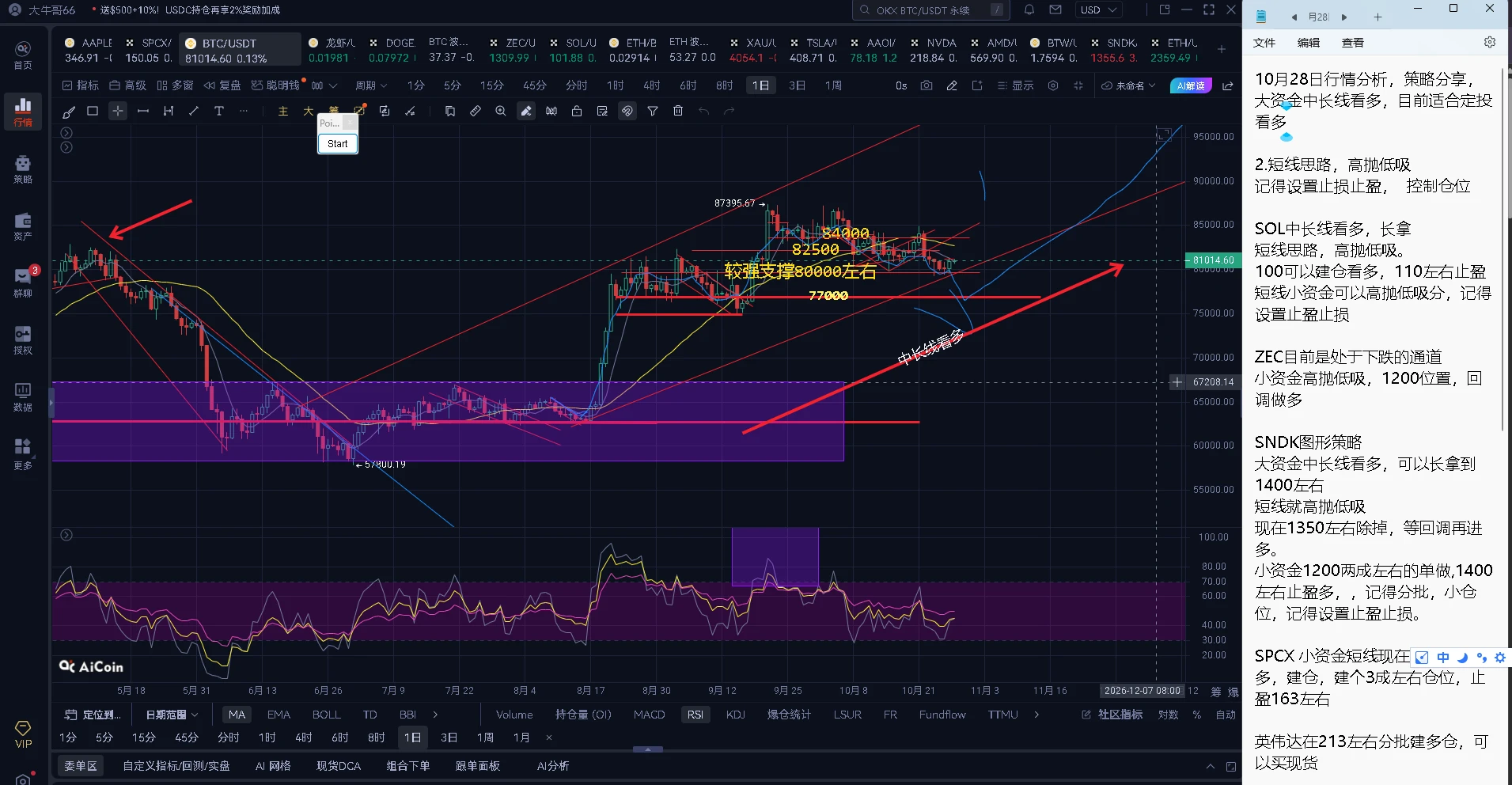Select the crosshair cursor tool
Viewport: 1512px width, 785px height.
click(x=118, y=112)
